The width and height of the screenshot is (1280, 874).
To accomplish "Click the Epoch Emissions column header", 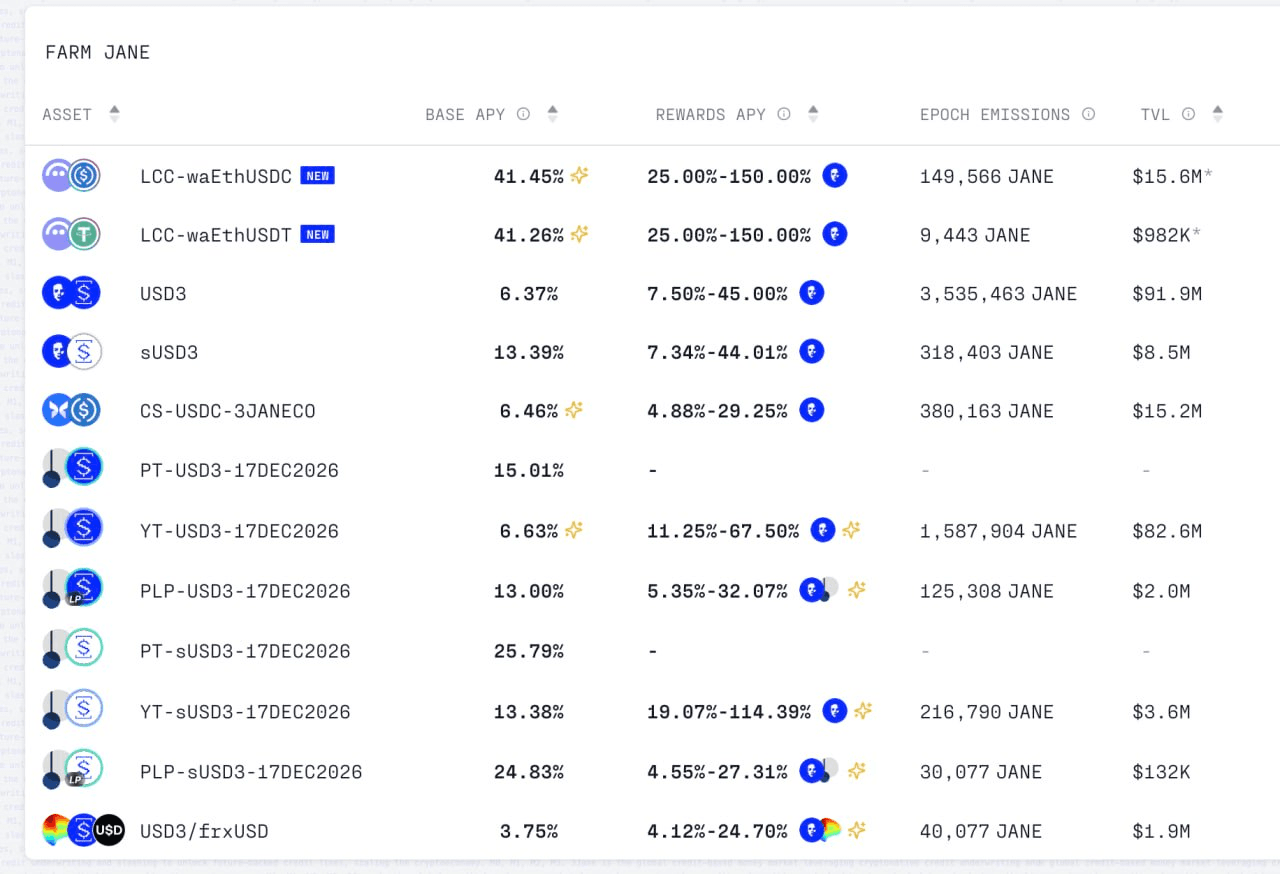I will coord(995,115).
